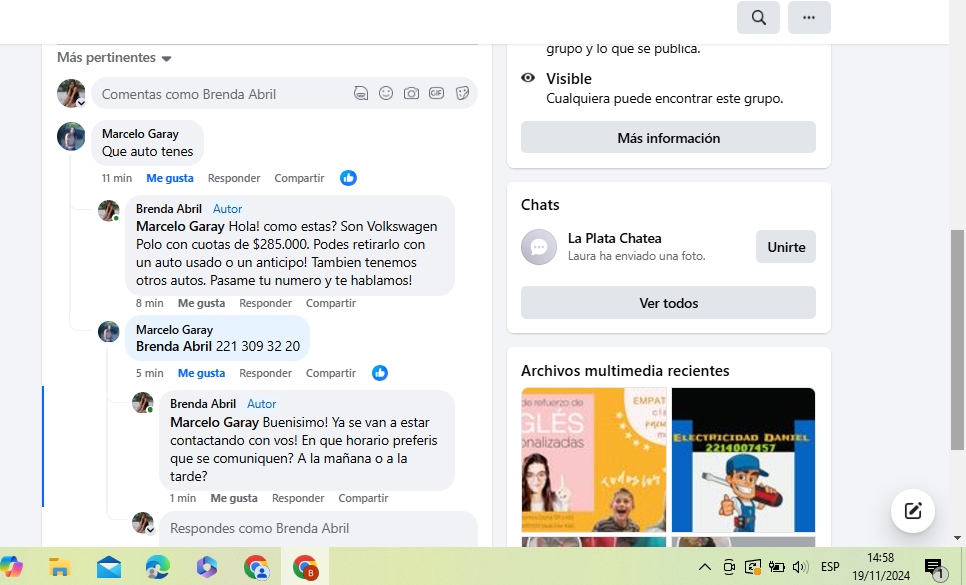Click 'Responder' under the Buenisimo reply

(298, 498)
